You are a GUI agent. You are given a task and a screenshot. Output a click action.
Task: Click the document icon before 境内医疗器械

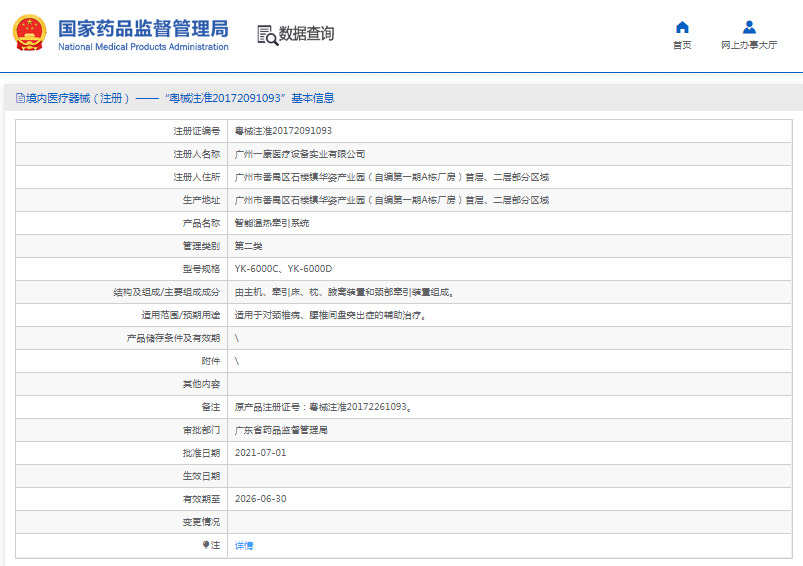[20, 98]
